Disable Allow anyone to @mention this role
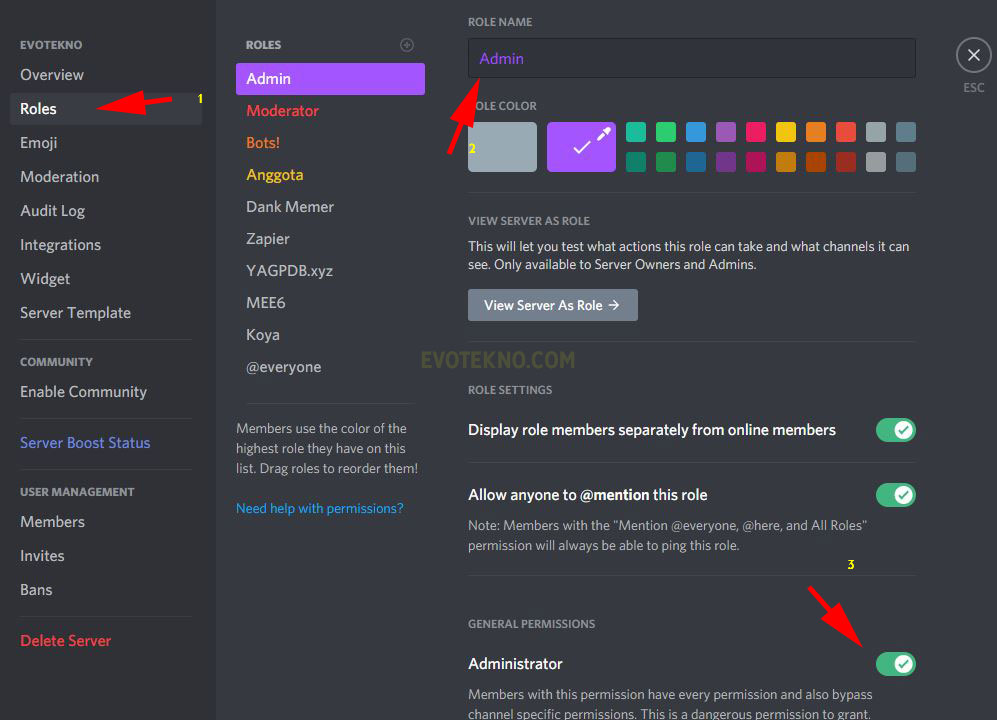Viewport: 997px width, 720px height. 895,495
